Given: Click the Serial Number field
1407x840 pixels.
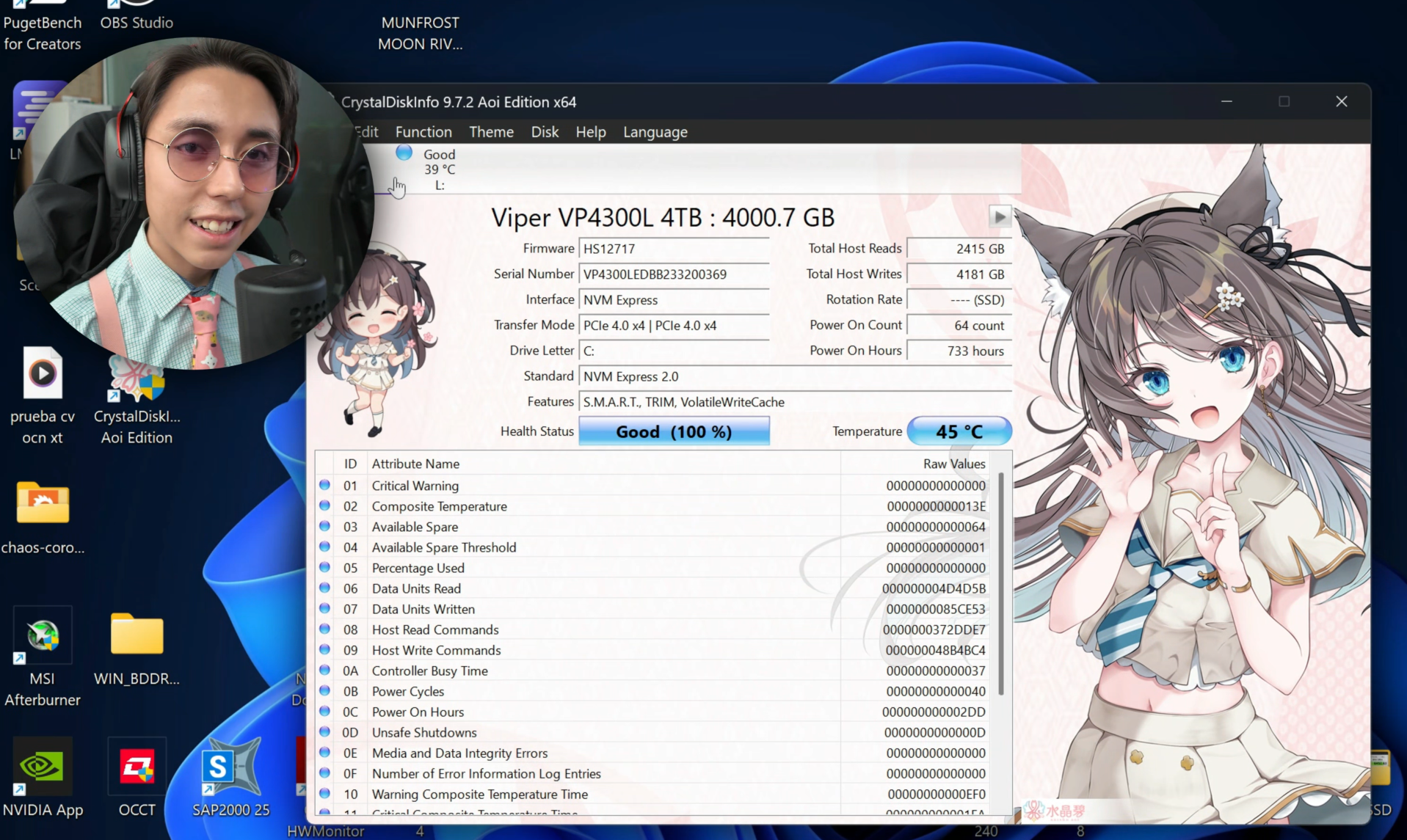Looking at the screenshot, I should 673,274.
